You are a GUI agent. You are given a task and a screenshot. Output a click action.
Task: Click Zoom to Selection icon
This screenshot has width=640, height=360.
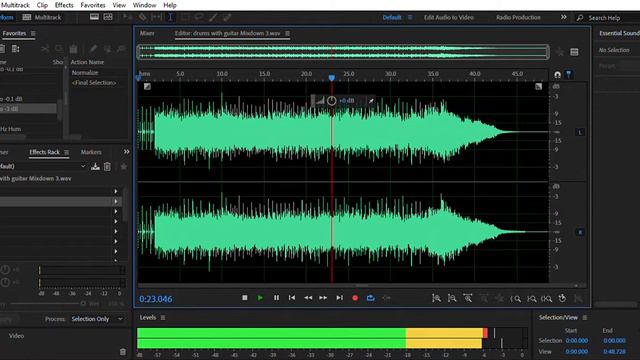(547, 299)
